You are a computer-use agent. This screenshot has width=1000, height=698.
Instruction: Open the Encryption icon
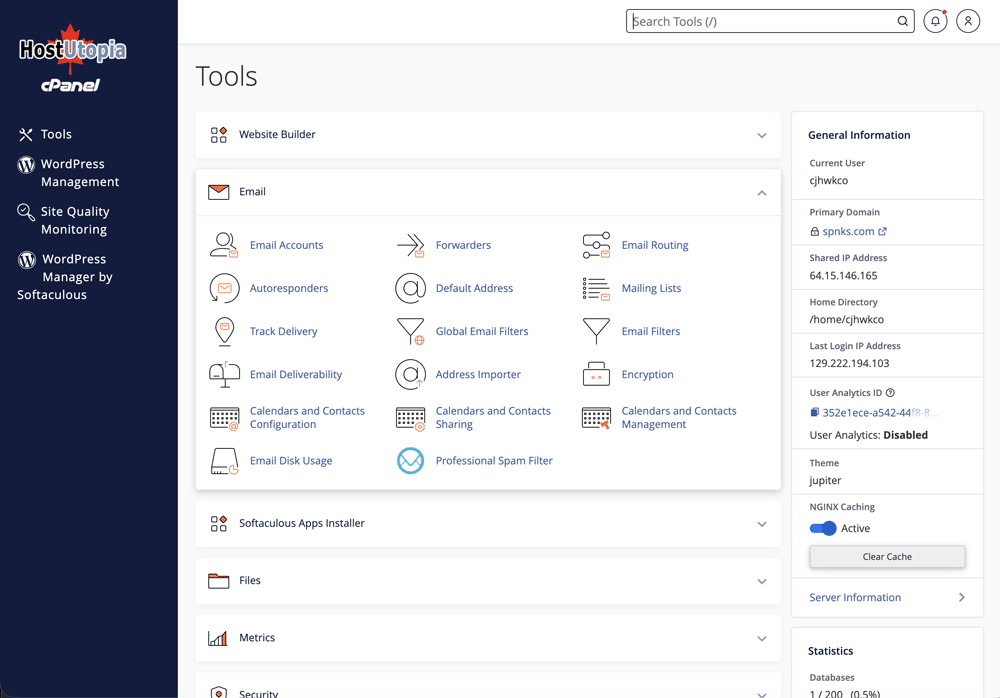pos(596,374)
